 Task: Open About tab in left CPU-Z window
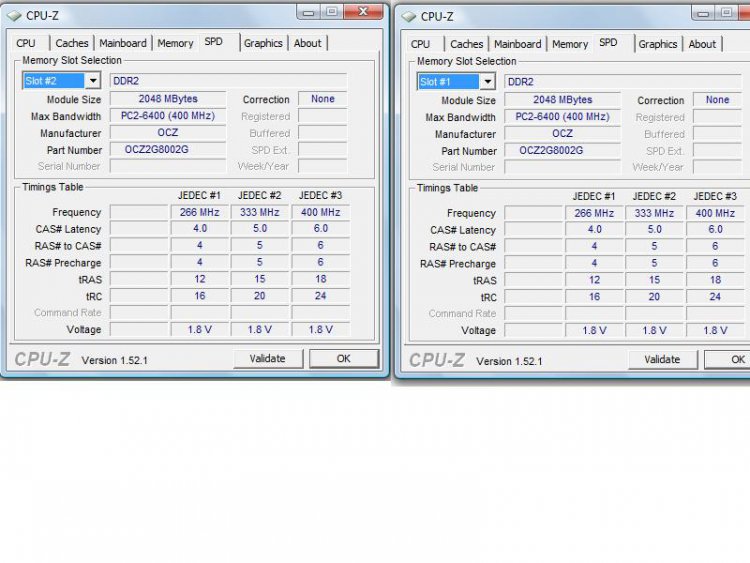pos(308,43)
